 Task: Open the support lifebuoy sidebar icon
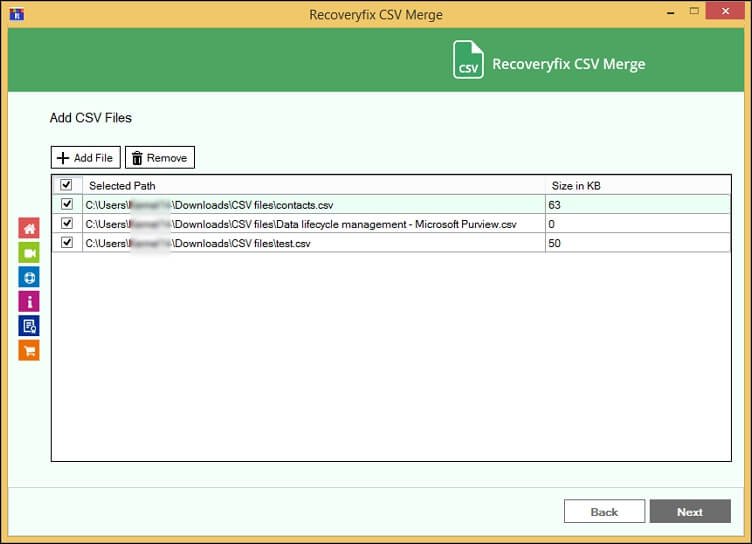pos(29,277)
